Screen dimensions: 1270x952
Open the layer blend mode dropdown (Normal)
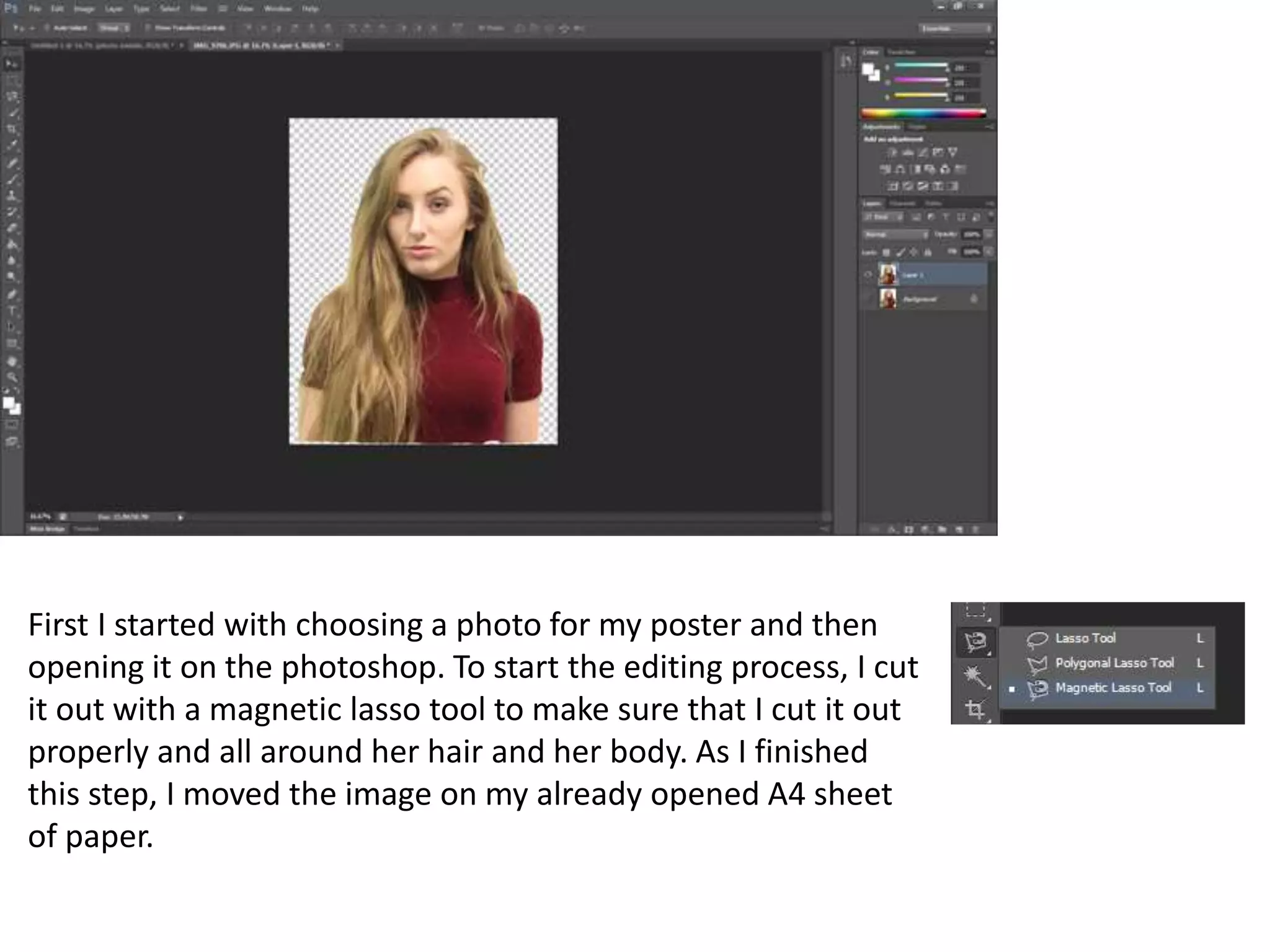coord(896,235)
